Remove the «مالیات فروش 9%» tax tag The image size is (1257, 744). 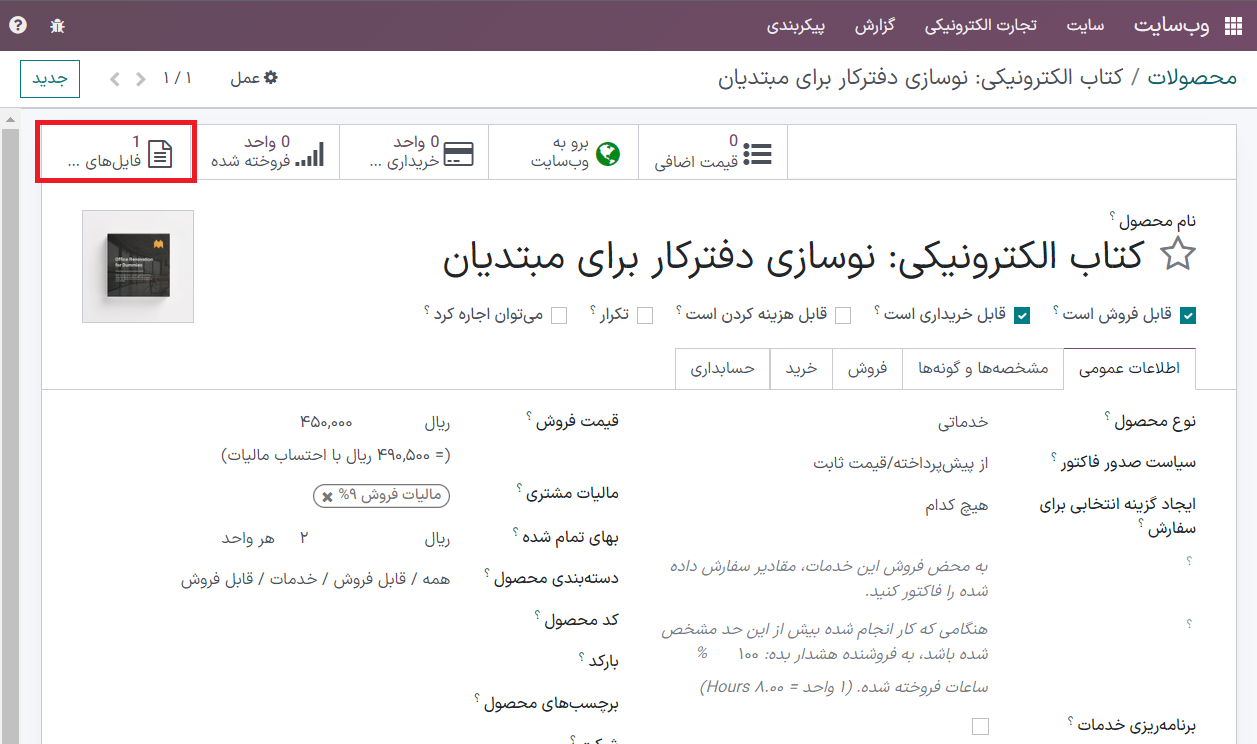[327, 496]
